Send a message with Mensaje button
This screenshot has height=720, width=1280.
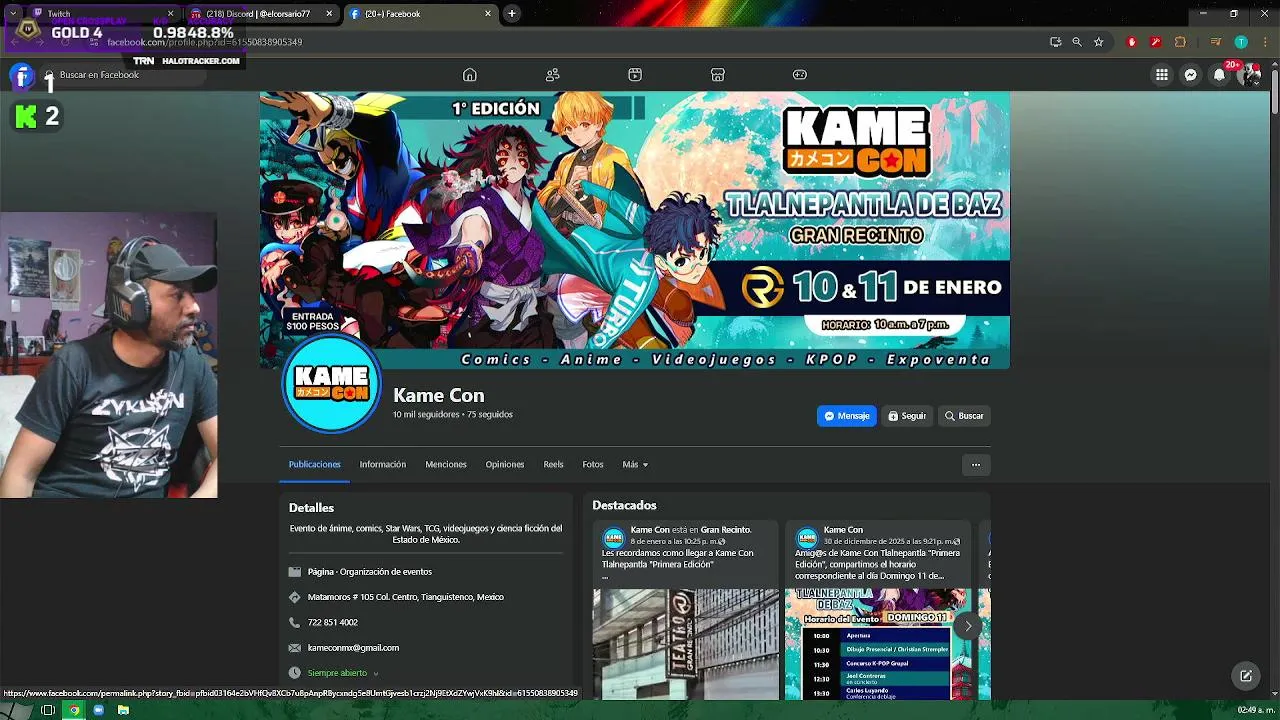[x=846, y=416]
